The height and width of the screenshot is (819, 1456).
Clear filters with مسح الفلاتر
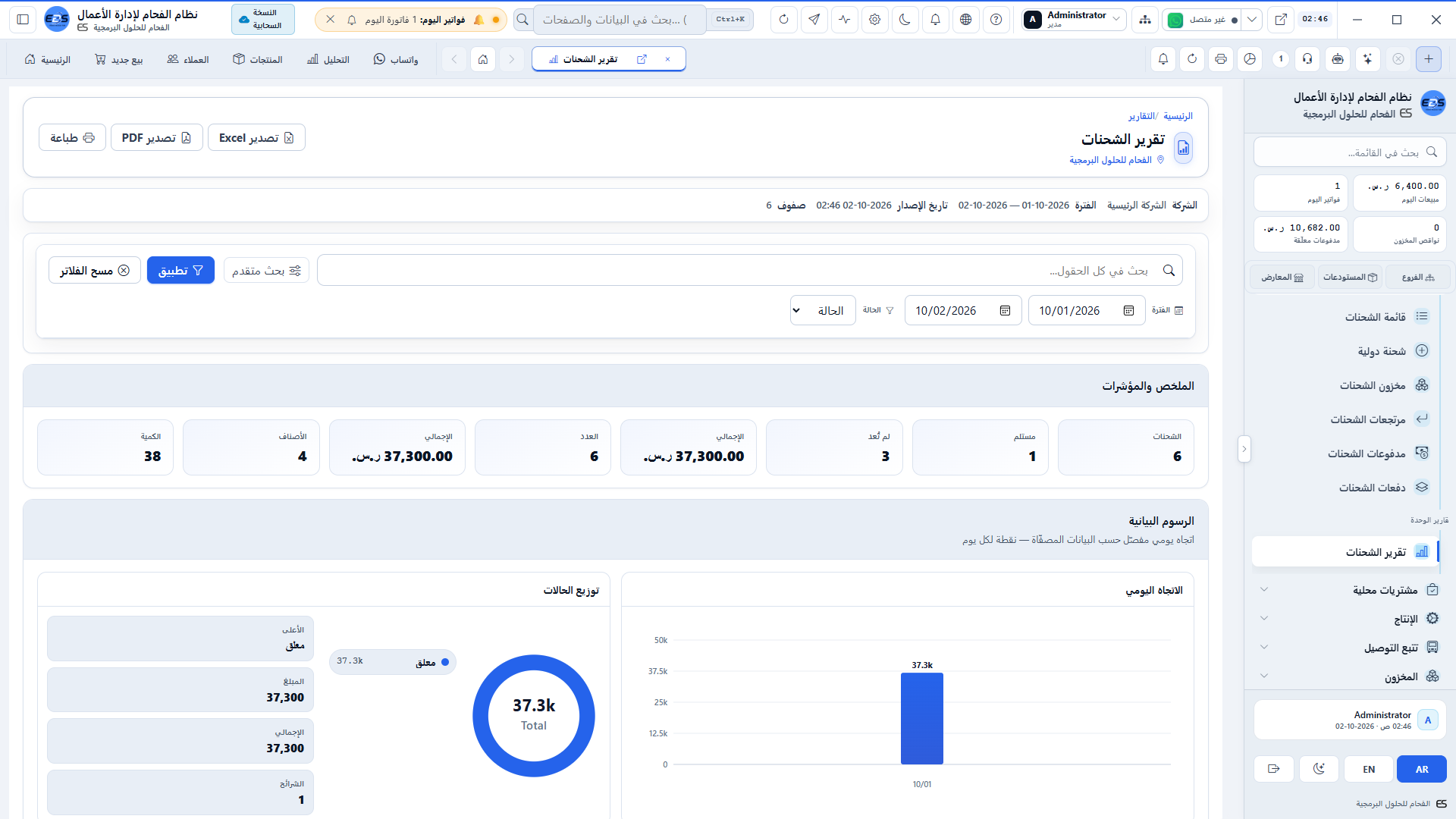pos(95,270)
